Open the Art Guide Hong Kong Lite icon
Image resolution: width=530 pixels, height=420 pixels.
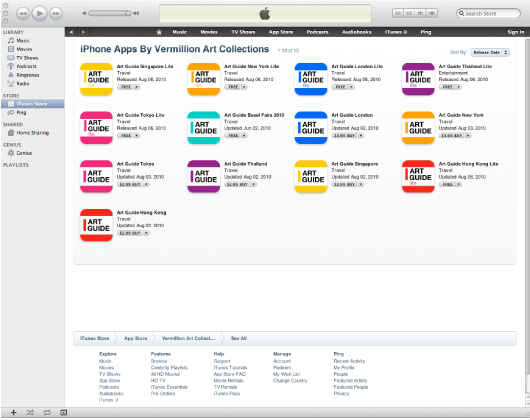(x=418, y=176)
